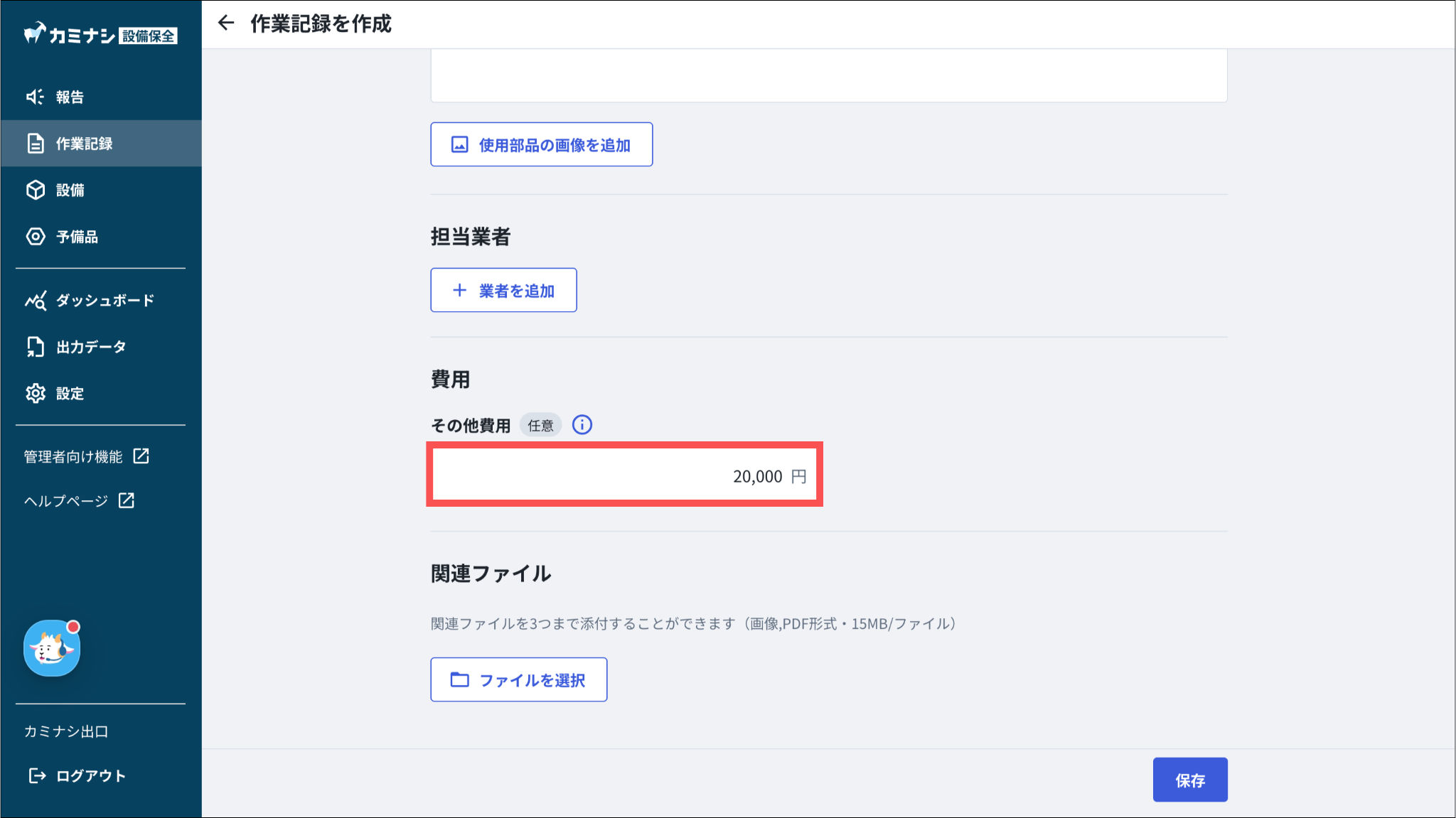
Task: Click the 使用部品の画像を追加 button
Action: (x=541, y=145)
